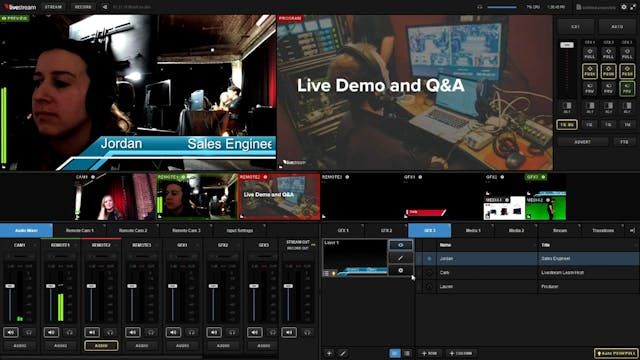Switch to the highlighted grid view icon

394,353
